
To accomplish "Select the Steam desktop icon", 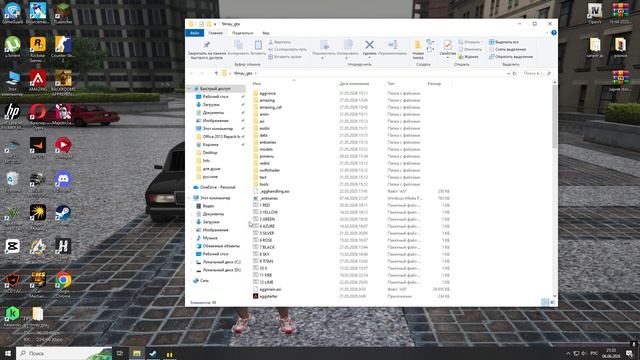I will [63, 215].
